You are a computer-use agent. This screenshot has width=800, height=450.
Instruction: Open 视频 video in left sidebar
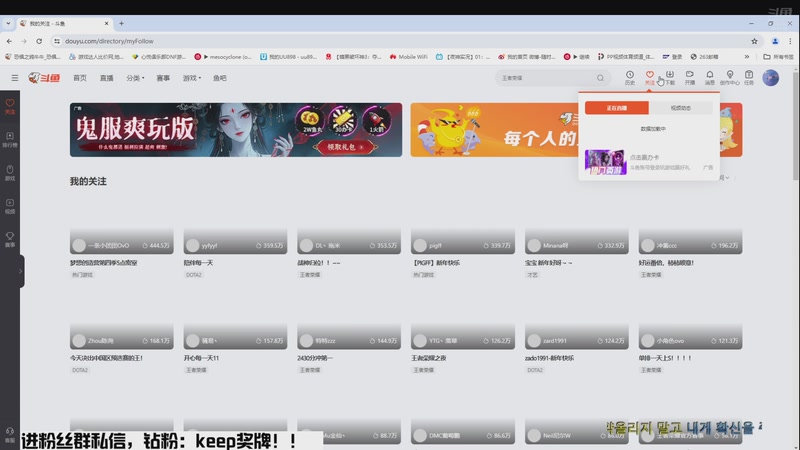coord(10,206)
